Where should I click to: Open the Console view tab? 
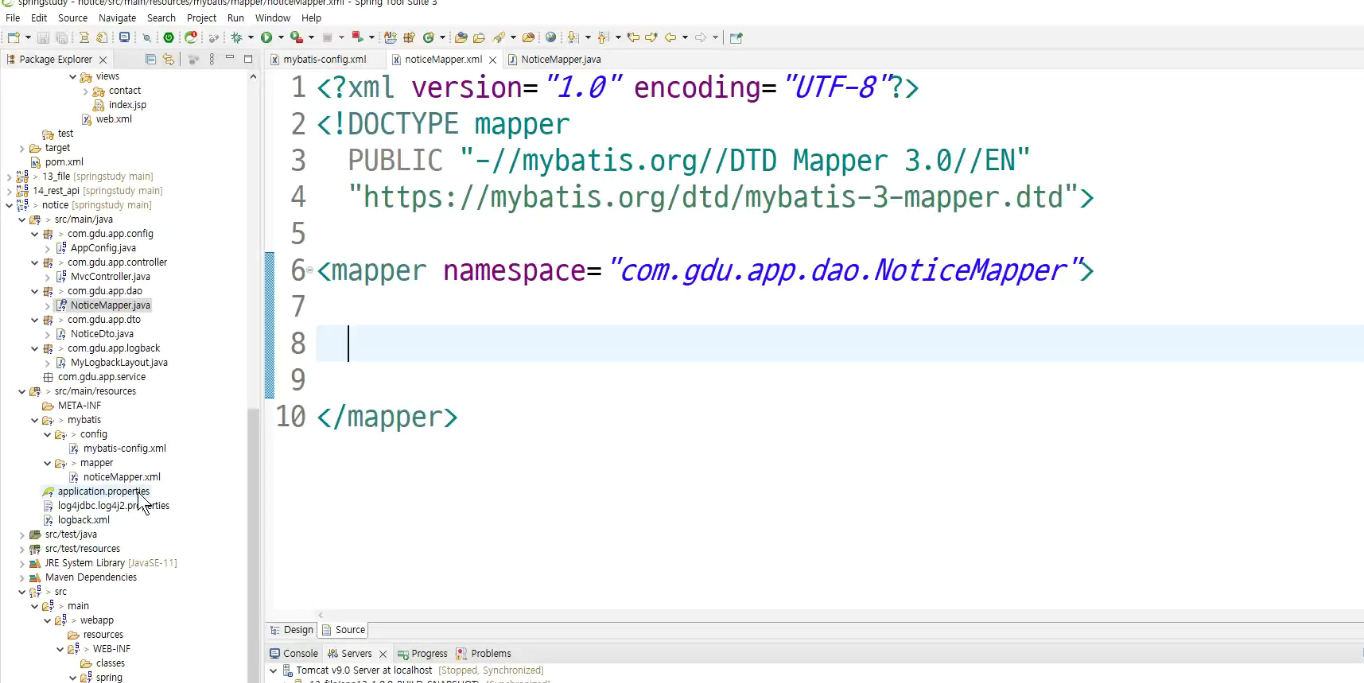[293, 653]
